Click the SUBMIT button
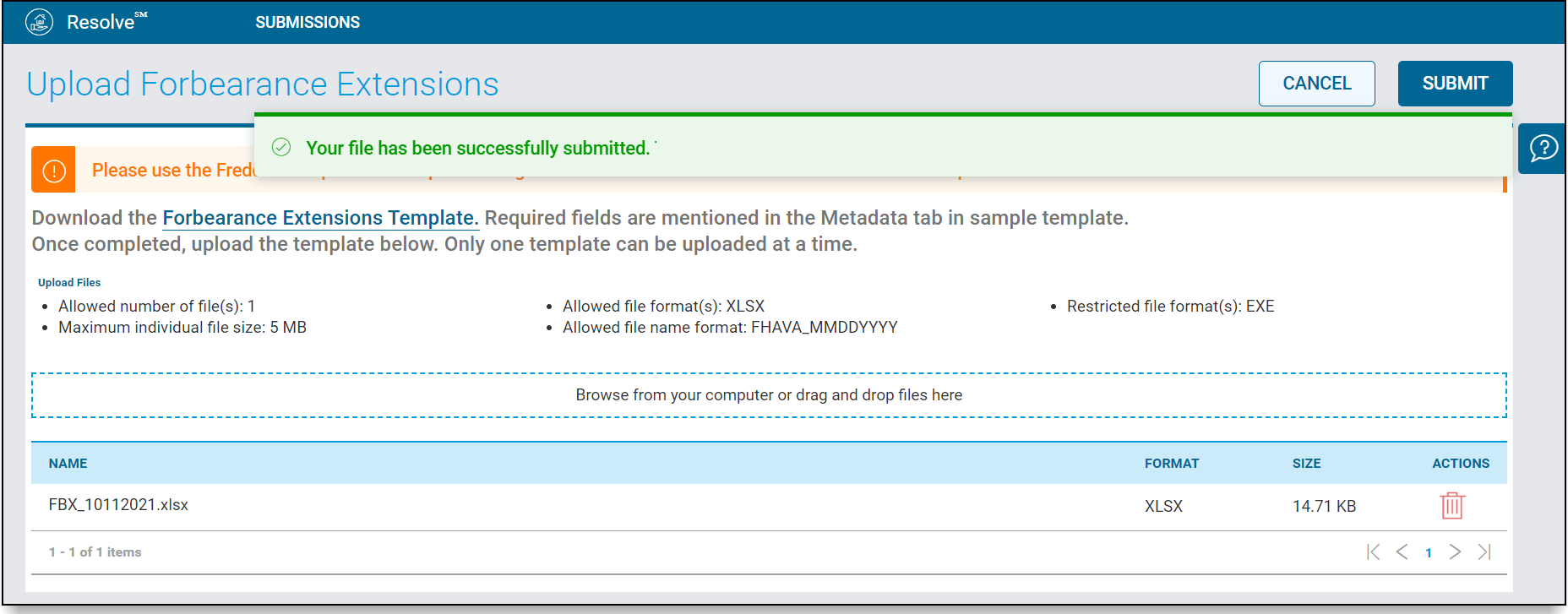Screen dimensions: 1568x614 click(1455, 84)
